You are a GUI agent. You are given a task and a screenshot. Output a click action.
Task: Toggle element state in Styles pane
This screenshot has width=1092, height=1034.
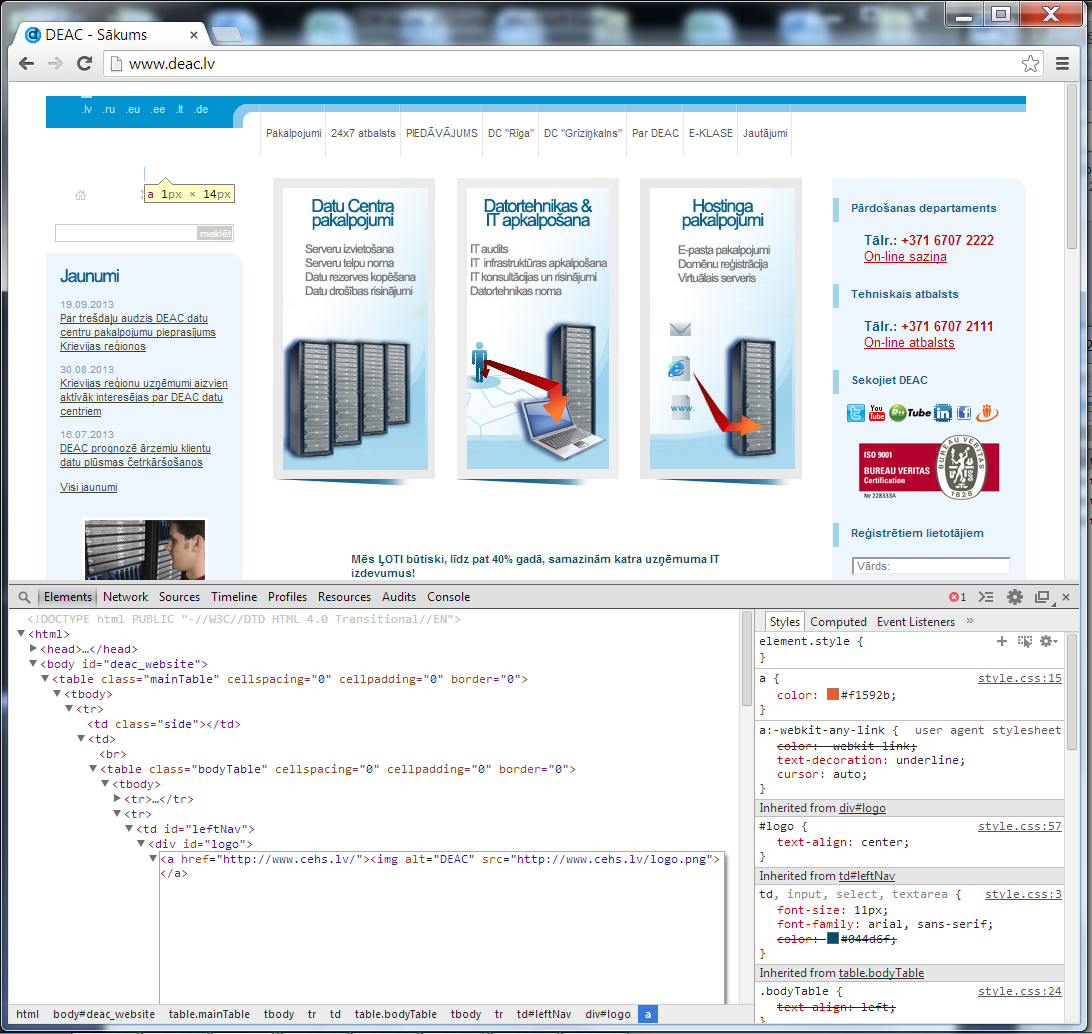(1024, 641)
